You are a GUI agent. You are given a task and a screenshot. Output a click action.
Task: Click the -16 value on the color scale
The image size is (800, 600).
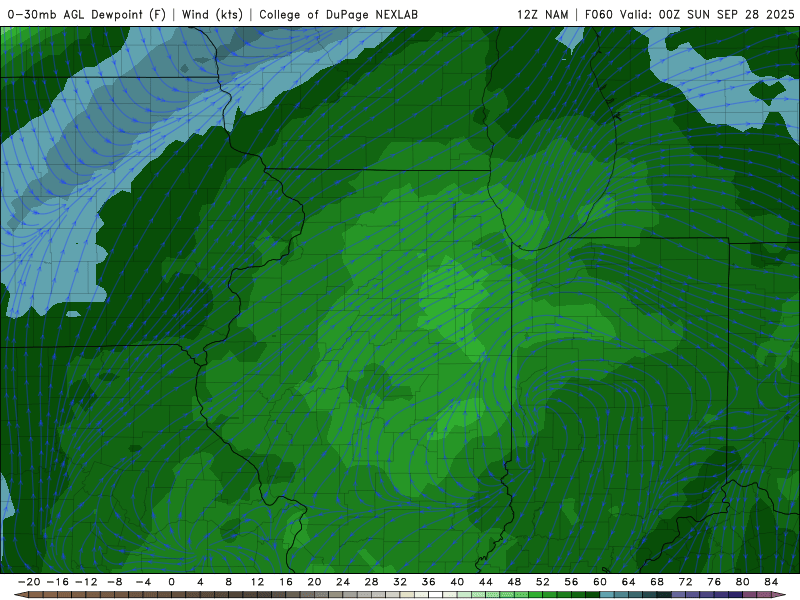click(x=57, y=582)
